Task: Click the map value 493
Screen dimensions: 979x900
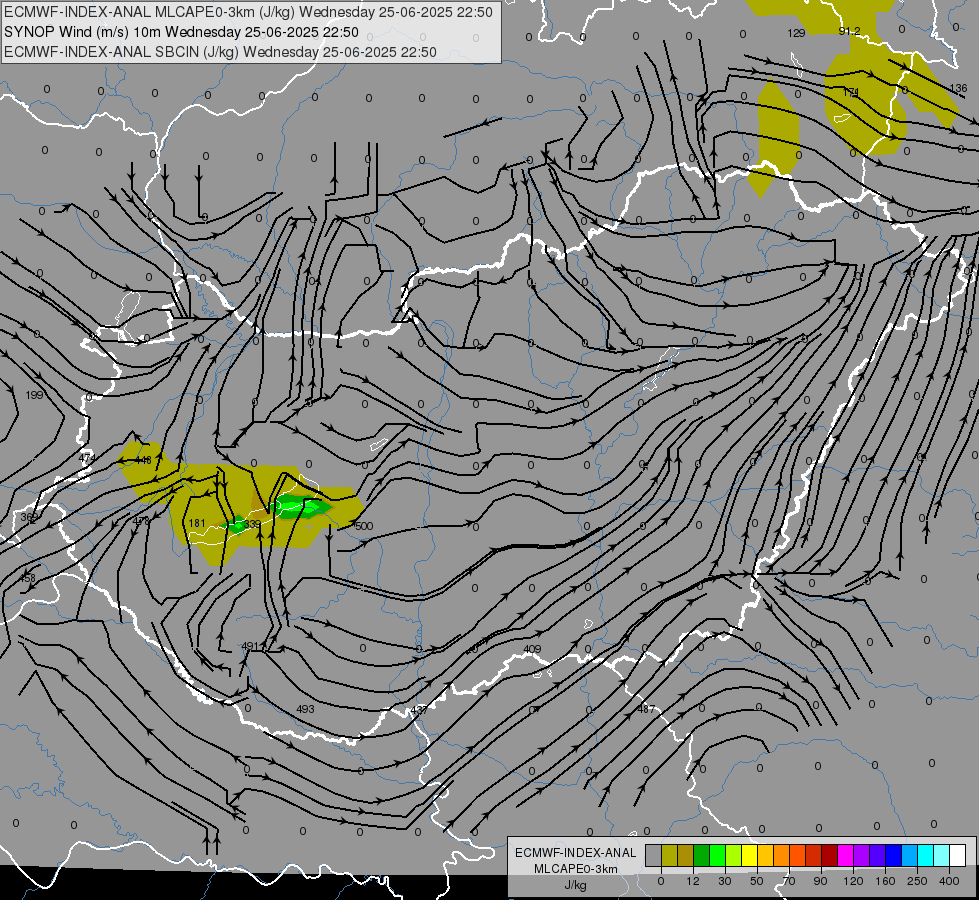Action: coord(305,709)
